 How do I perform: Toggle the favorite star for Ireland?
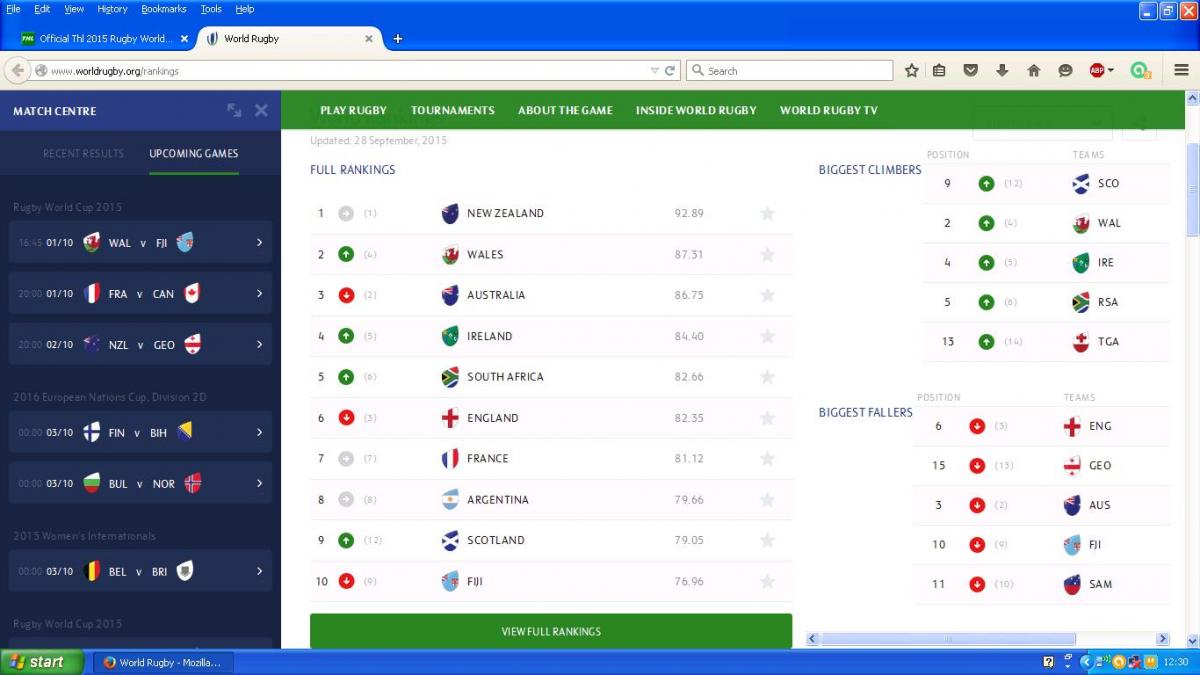767,336
